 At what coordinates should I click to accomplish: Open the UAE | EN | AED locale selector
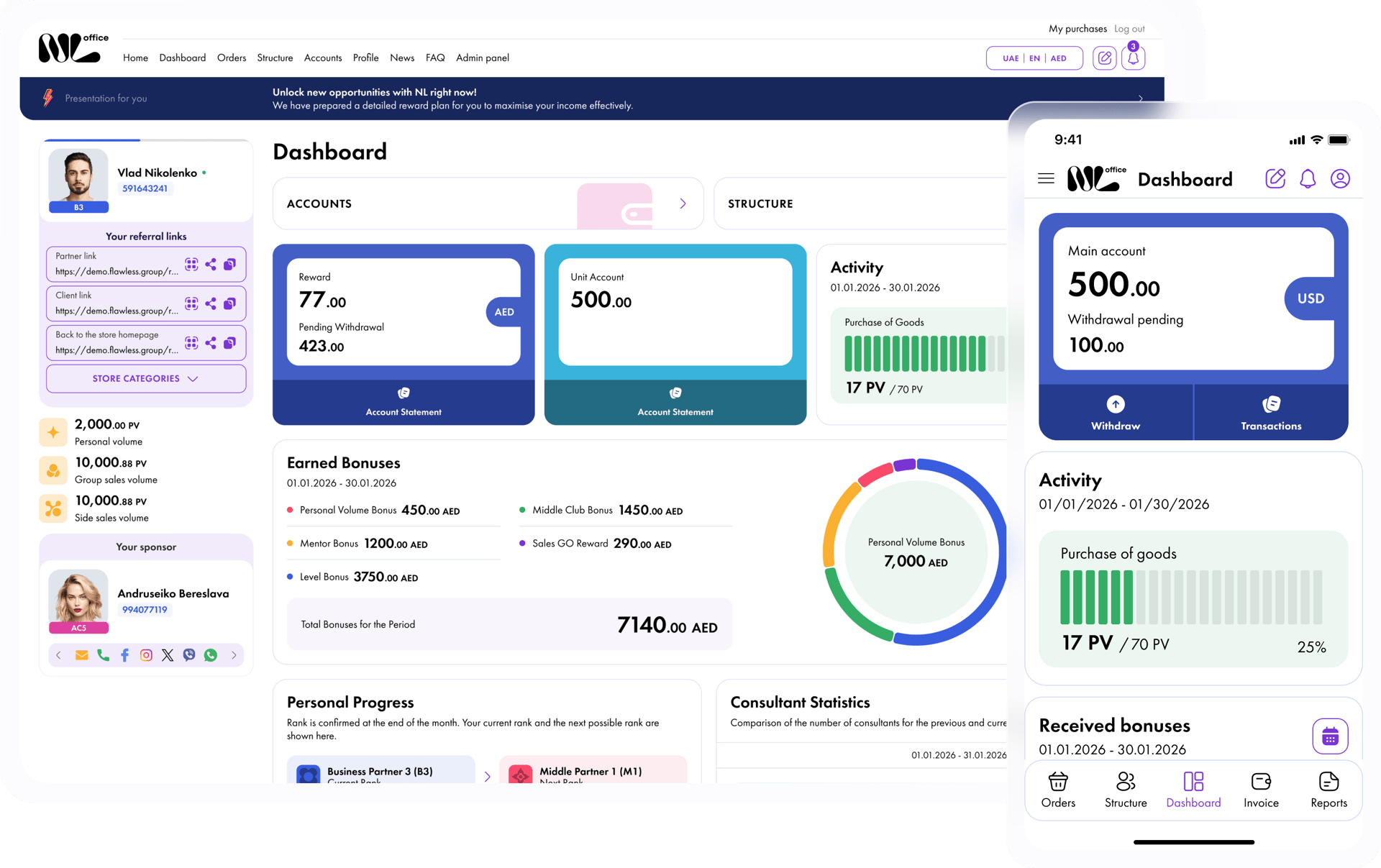pos(1034,58)
